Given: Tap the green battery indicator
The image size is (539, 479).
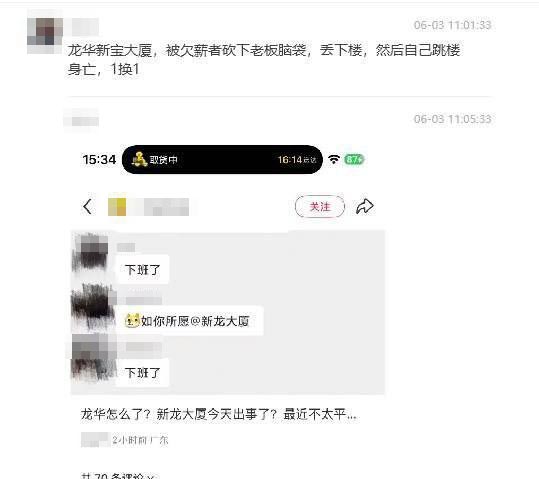Looking at the screenshot, I should [354, 160].
